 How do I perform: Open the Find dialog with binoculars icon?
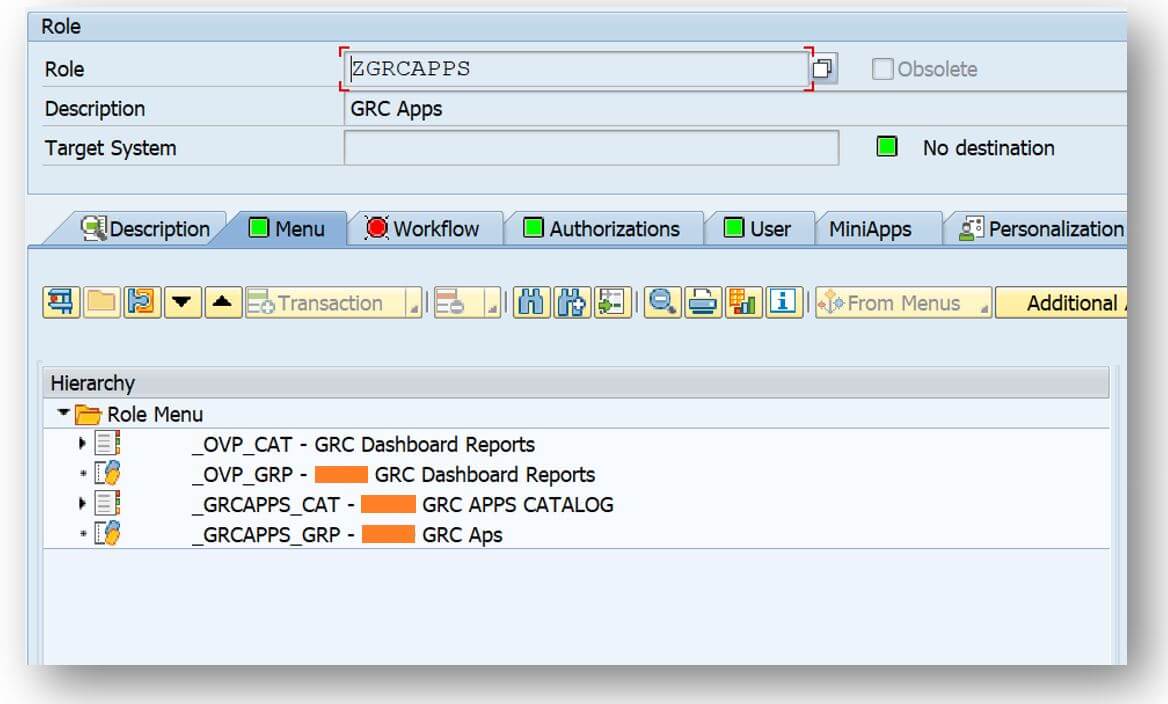pos(533,302)
